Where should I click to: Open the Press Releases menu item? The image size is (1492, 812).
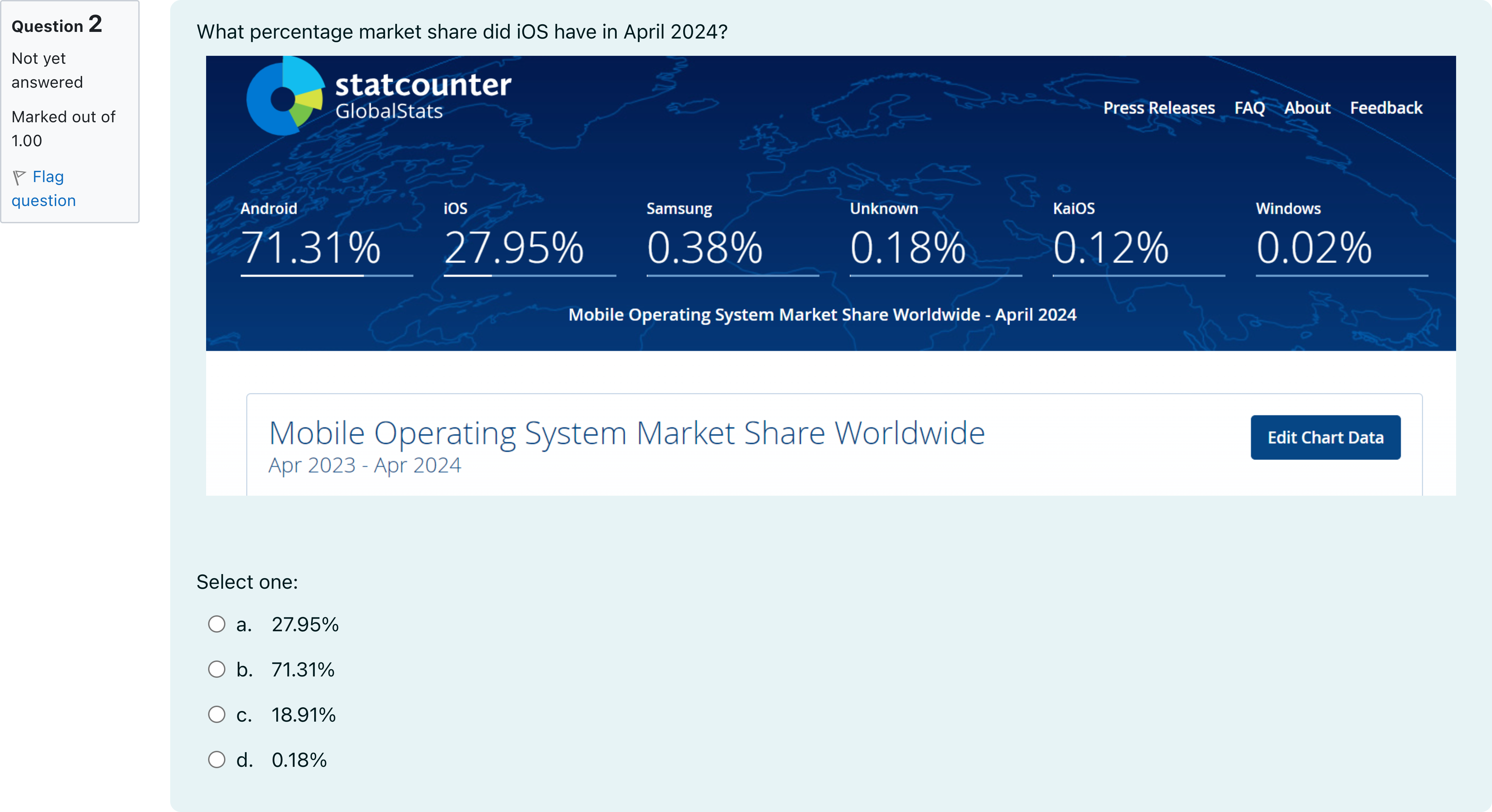click(x=1159, y=108)
